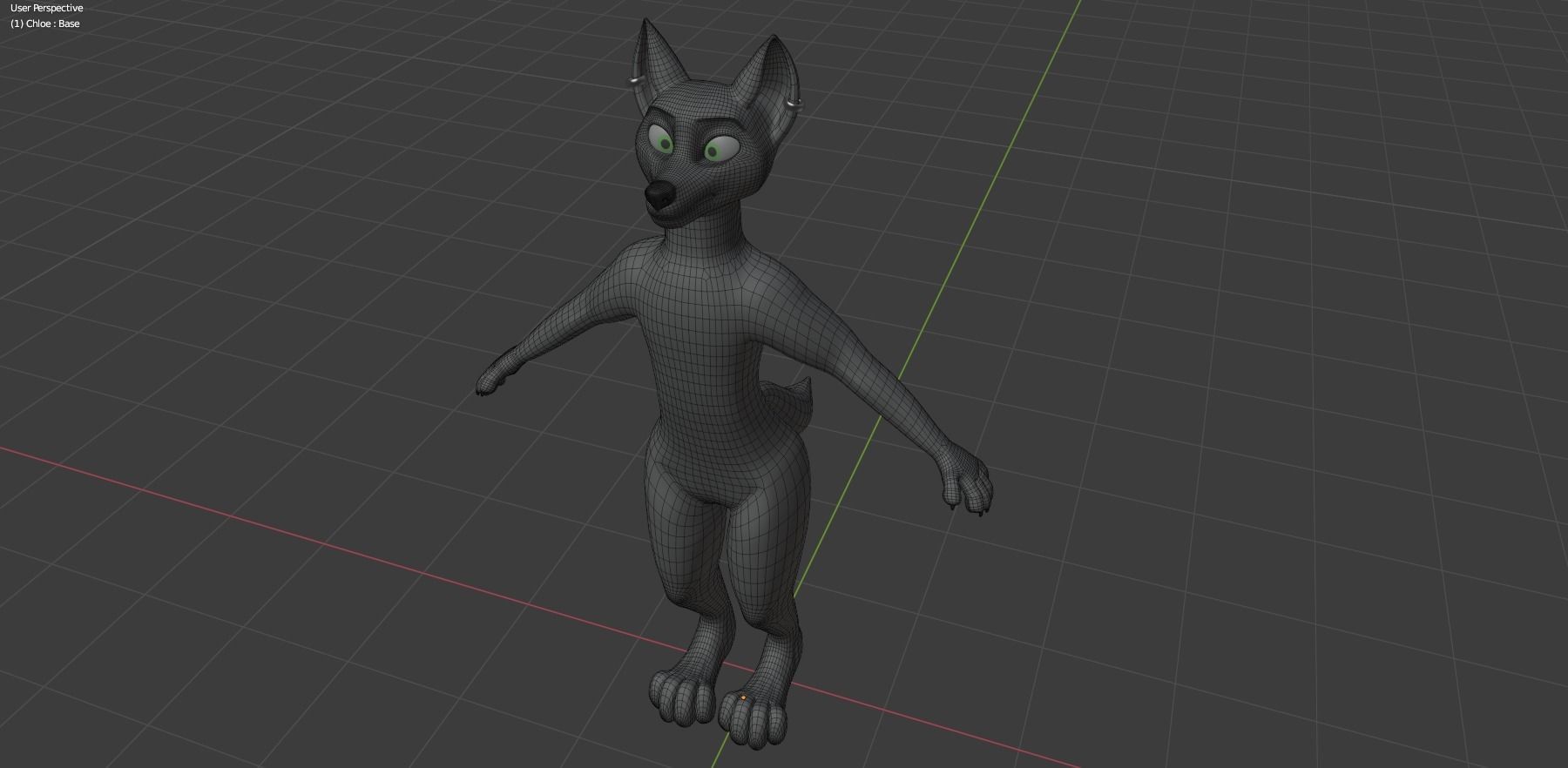Click the "(1) Chloe : Base" object label
The height and width of the screenshot is (768, 1568).
coord(45,24)
